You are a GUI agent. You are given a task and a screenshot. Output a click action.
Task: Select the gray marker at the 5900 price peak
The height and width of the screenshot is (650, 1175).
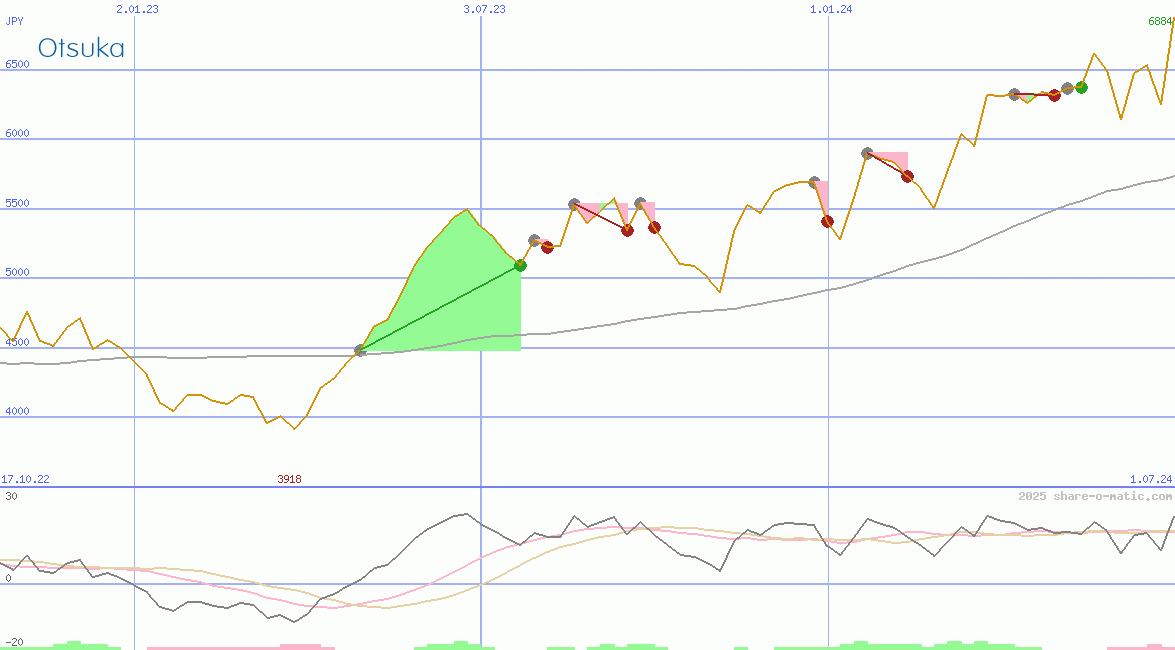coord(867,153)
